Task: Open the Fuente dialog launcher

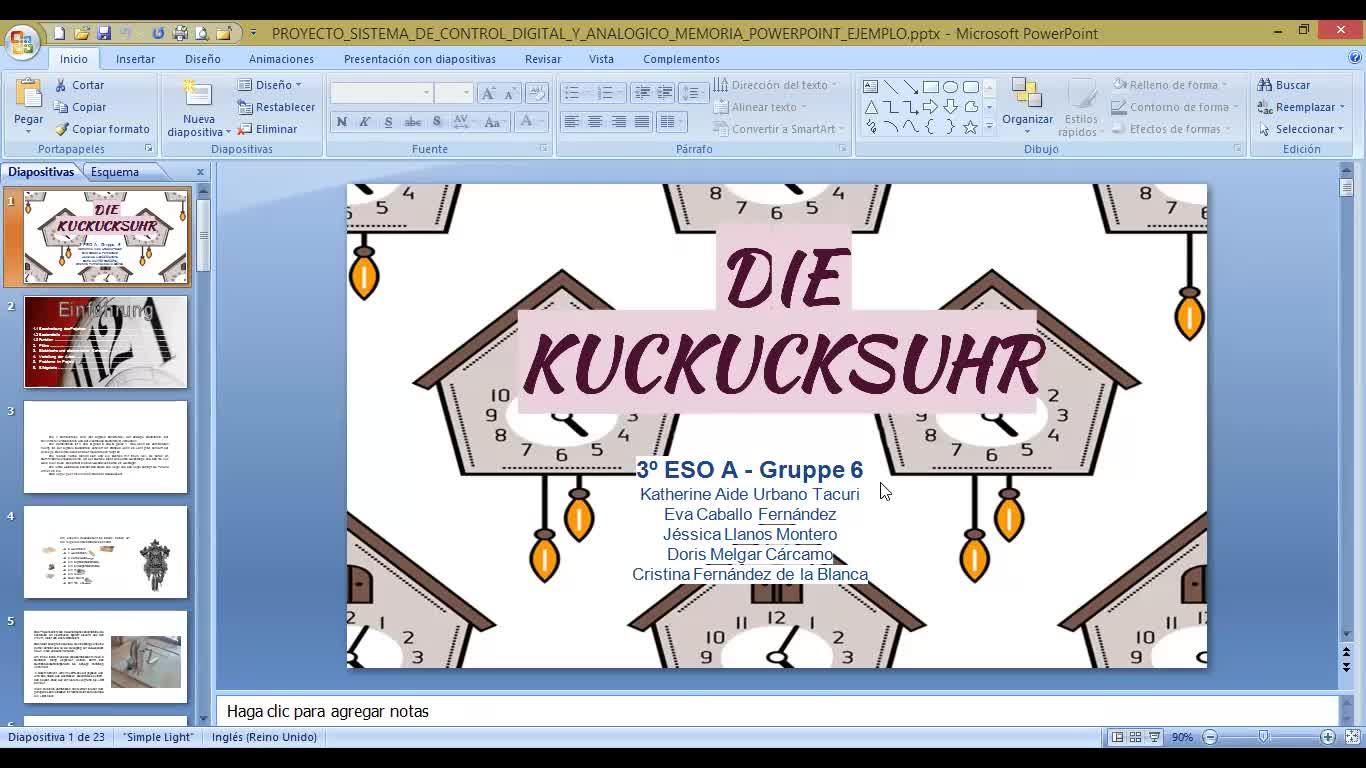Action: pyautogui.click(x=544, y=149)
